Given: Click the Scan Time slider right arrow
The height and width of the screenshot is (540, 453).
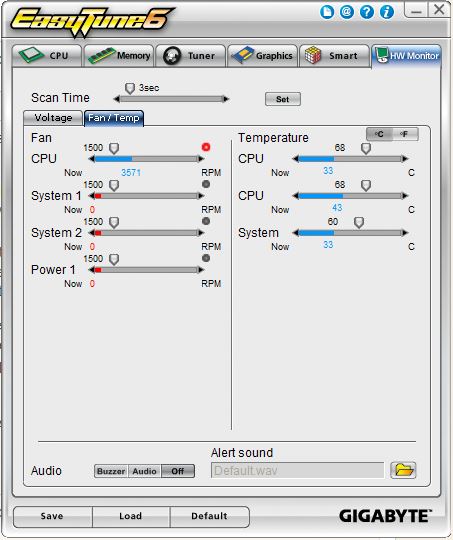Looking at the screenshot, I should coord(226,99).
